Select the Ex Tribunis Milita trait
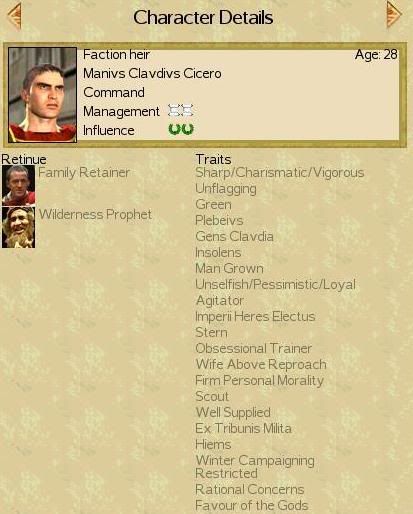The height and width of the screenshot is (514, 413). click(x=243, y=428)
